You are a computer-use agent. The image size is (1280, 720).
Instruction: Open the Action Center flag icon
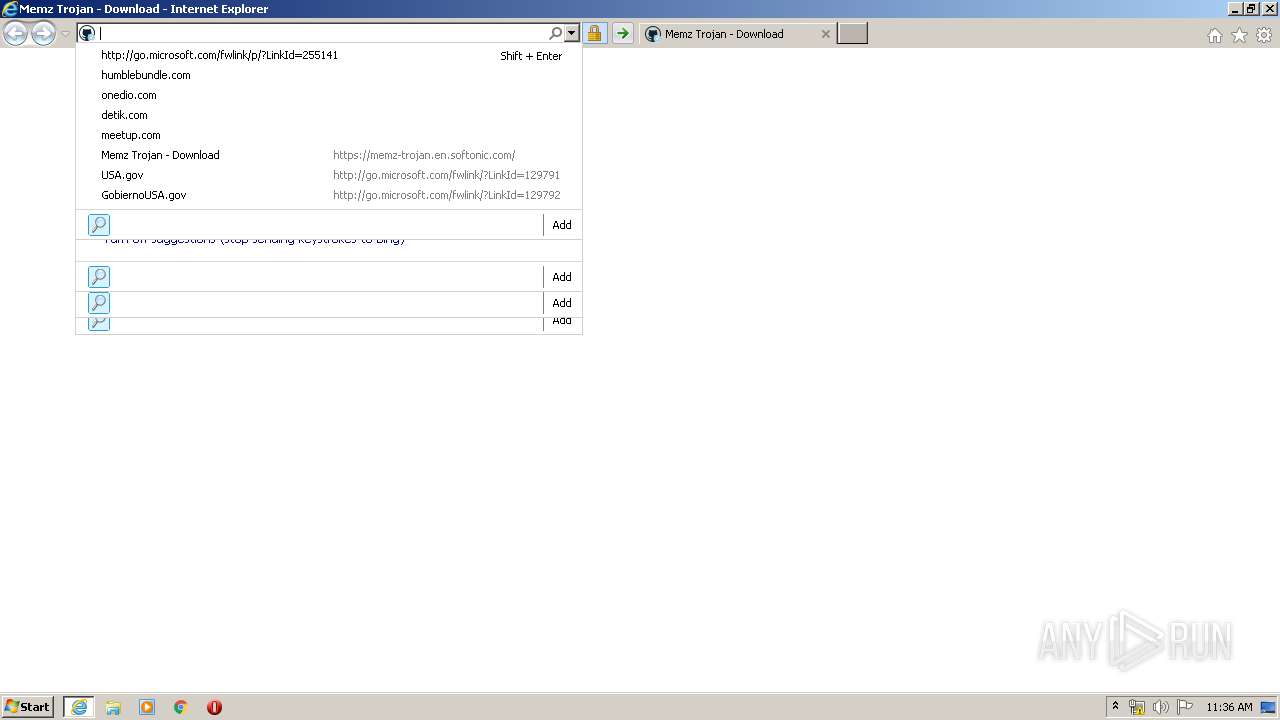(1185, 707)
